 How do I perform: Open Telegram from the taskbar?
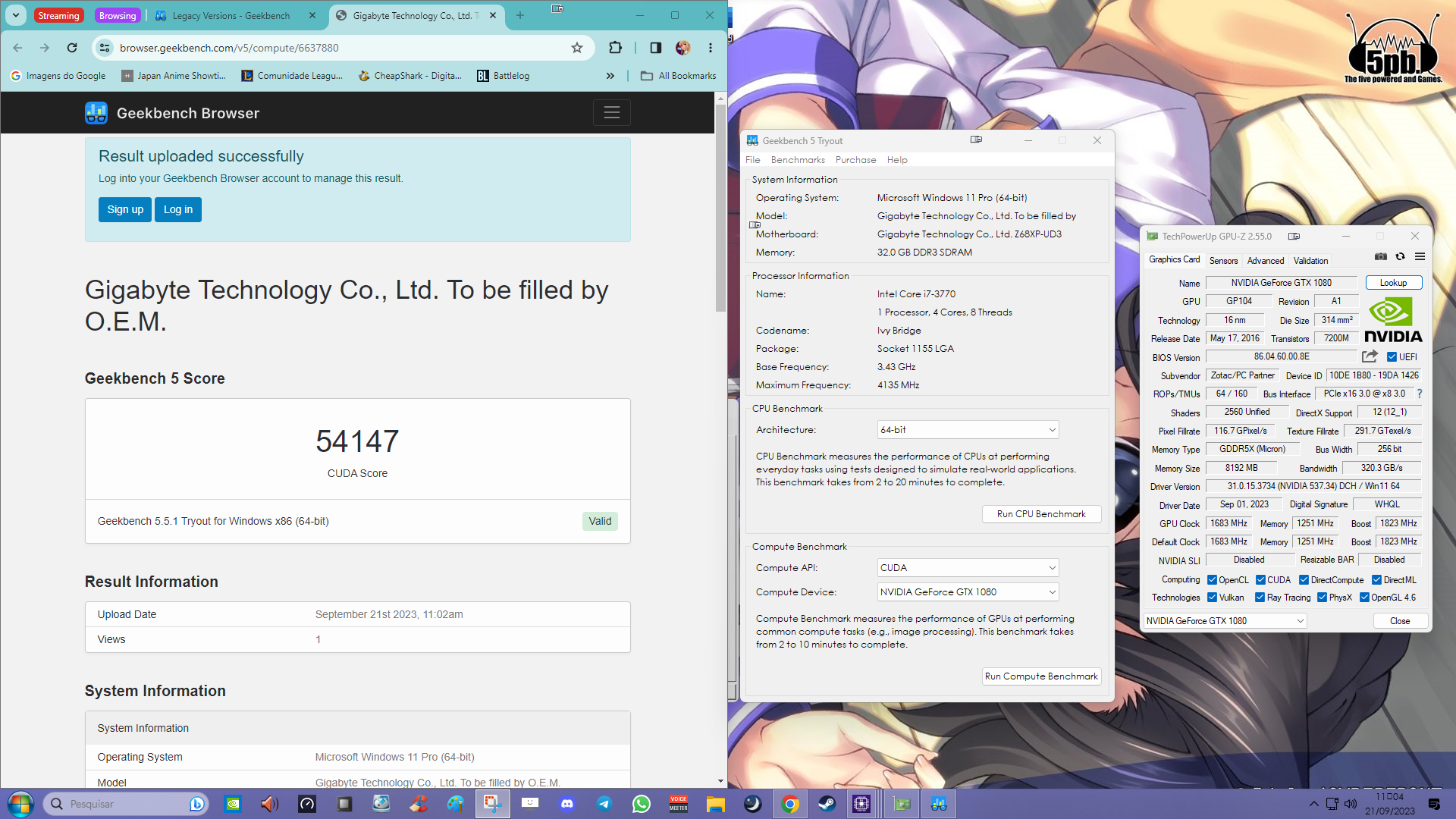(604, 804)
